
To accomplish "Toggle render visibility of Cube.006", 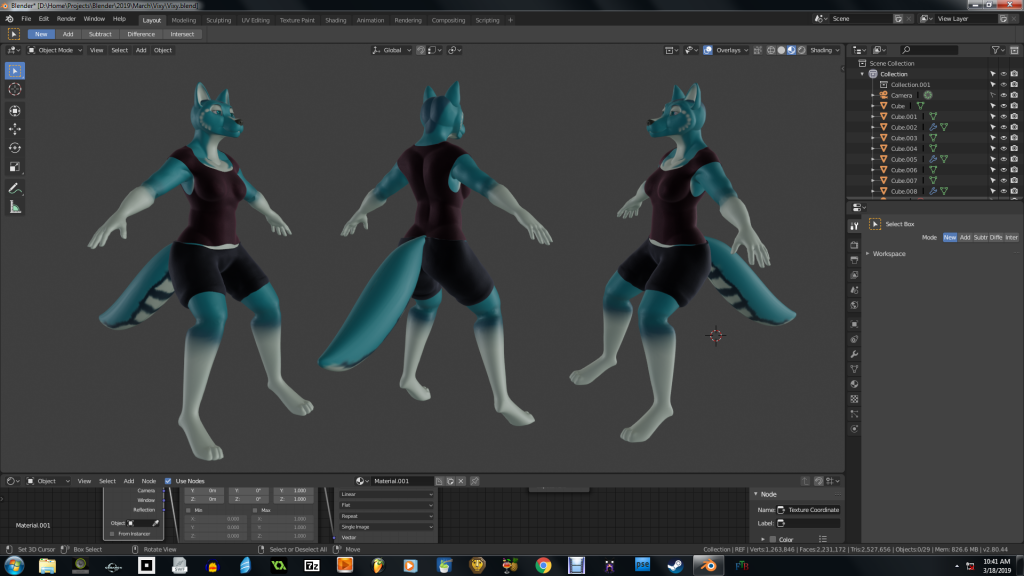I will tap(1015, 170).
